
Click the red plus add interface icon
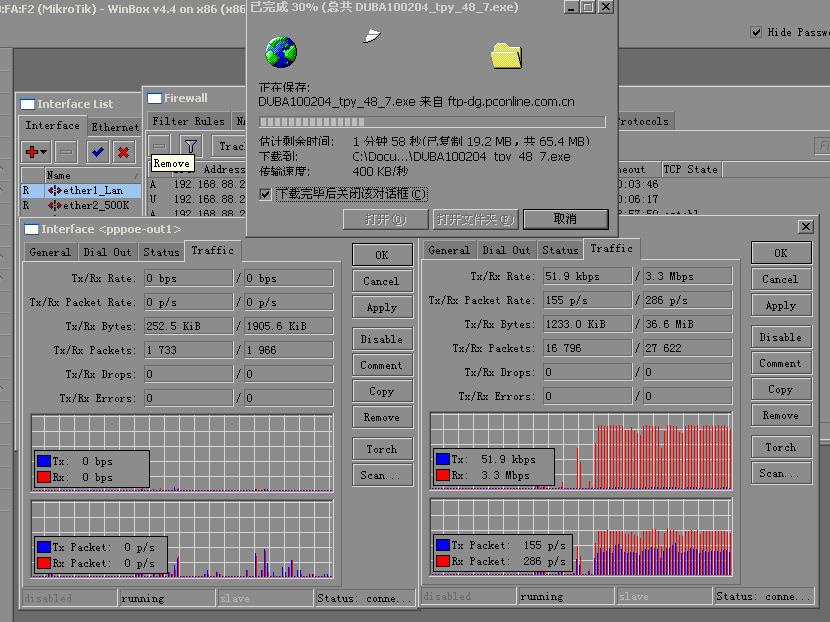(x=32, y=152)
